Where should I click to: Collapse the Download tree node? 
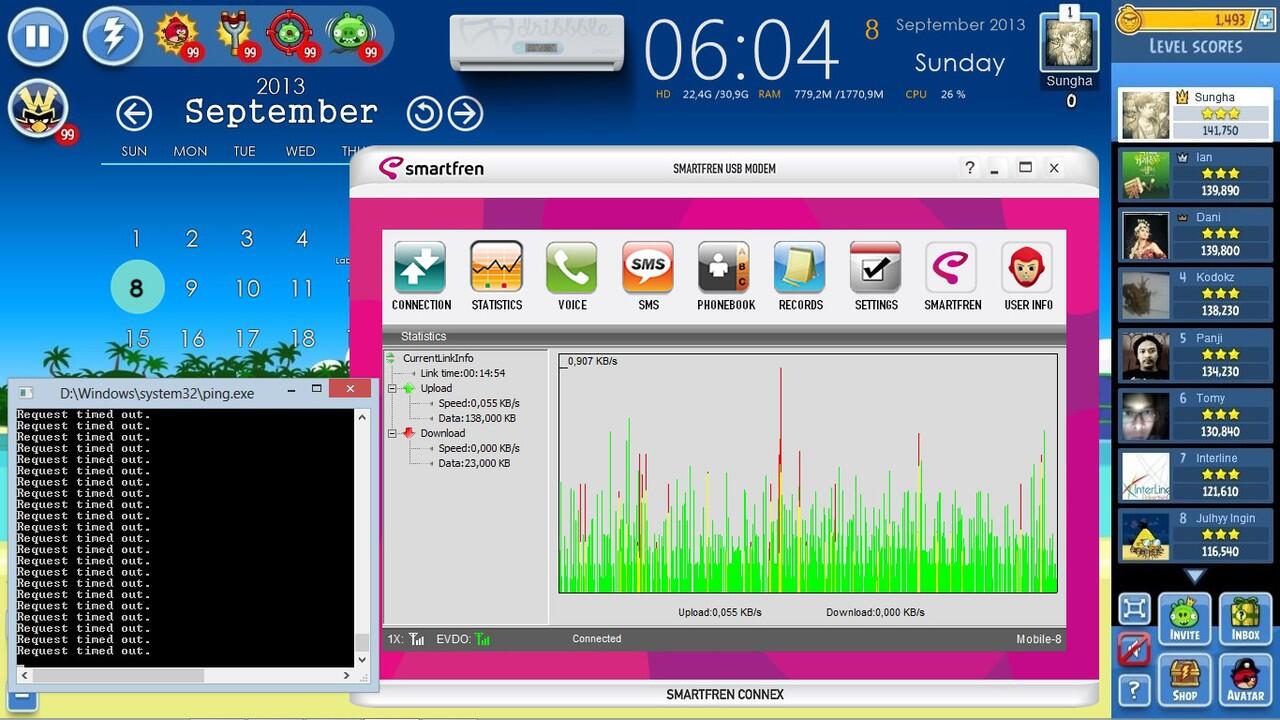(392, 433)
